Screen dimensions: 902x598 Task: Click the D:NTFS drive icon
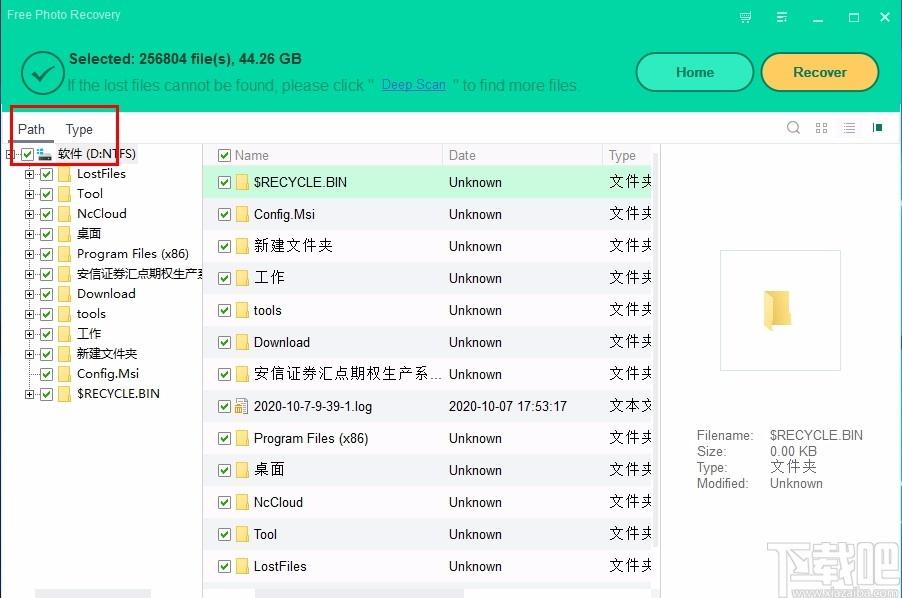(x=44, y=154)
